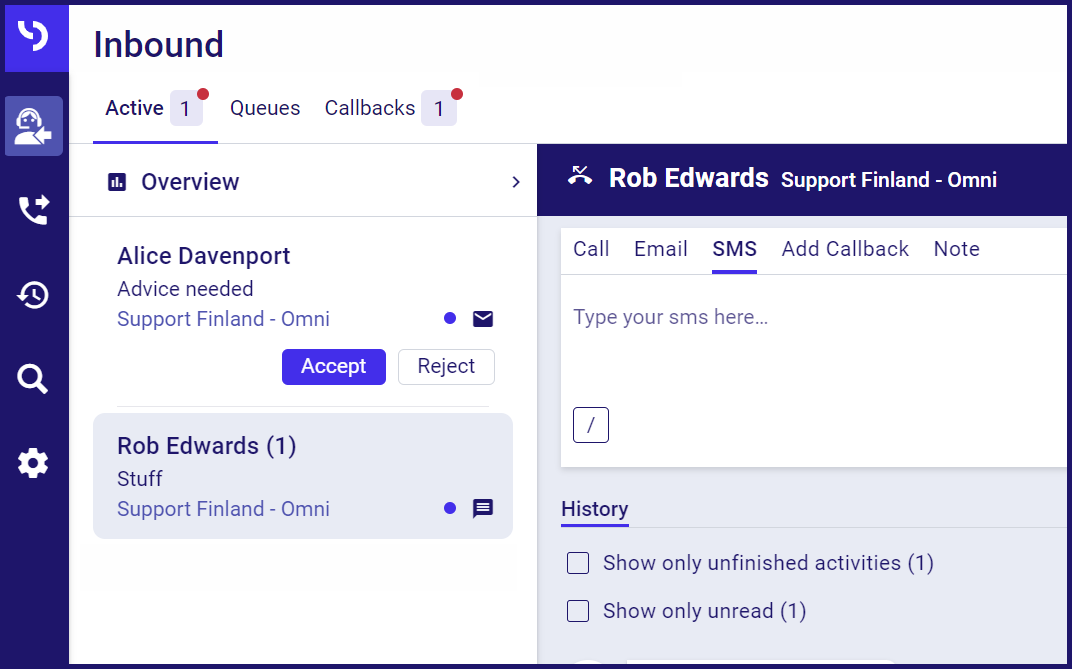
Task: Reject Alice Davenport's request
Action: coord(446,366)
